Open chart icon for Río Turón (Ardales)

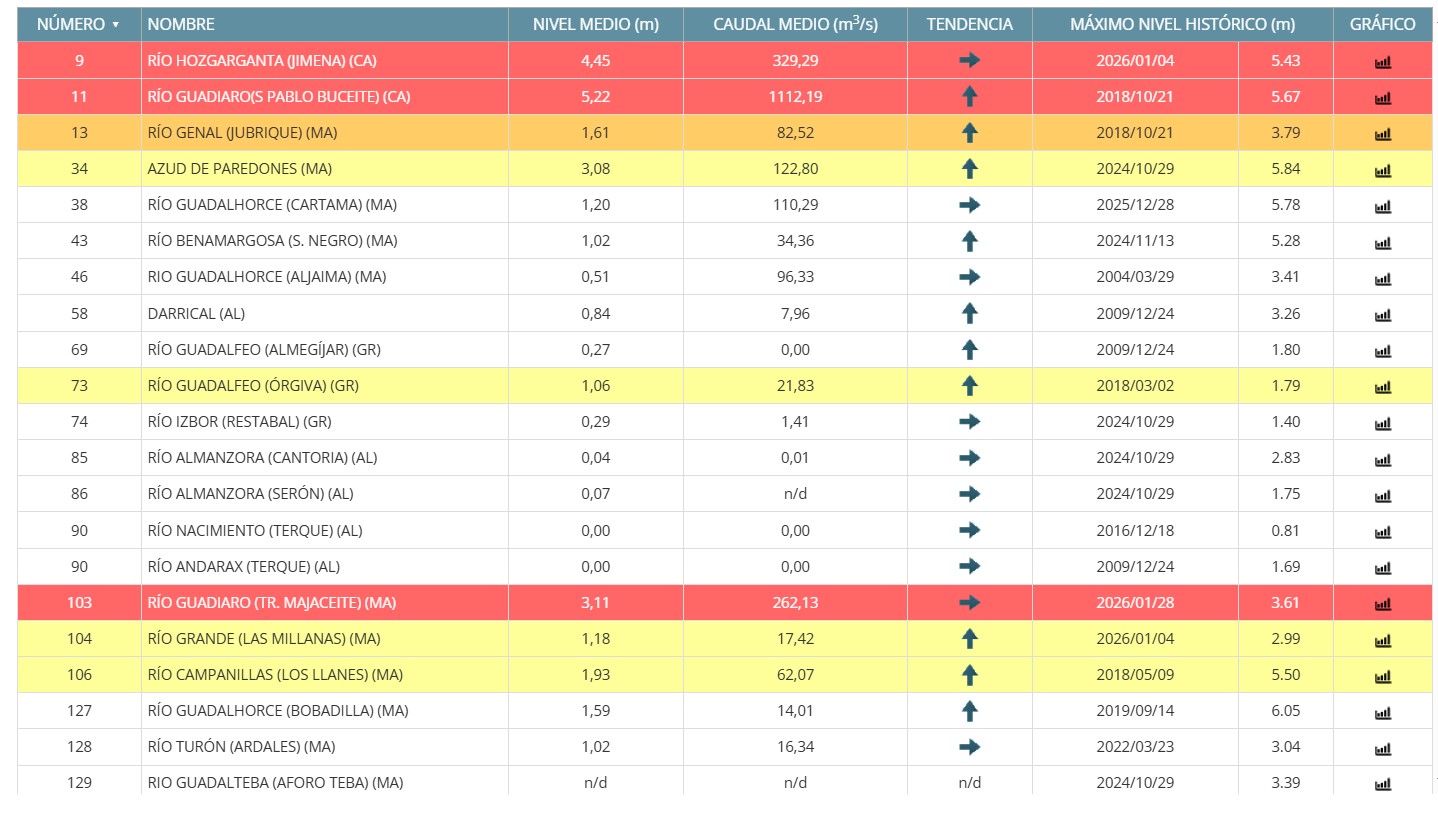pyautogui.click(x=1382, y=748)
